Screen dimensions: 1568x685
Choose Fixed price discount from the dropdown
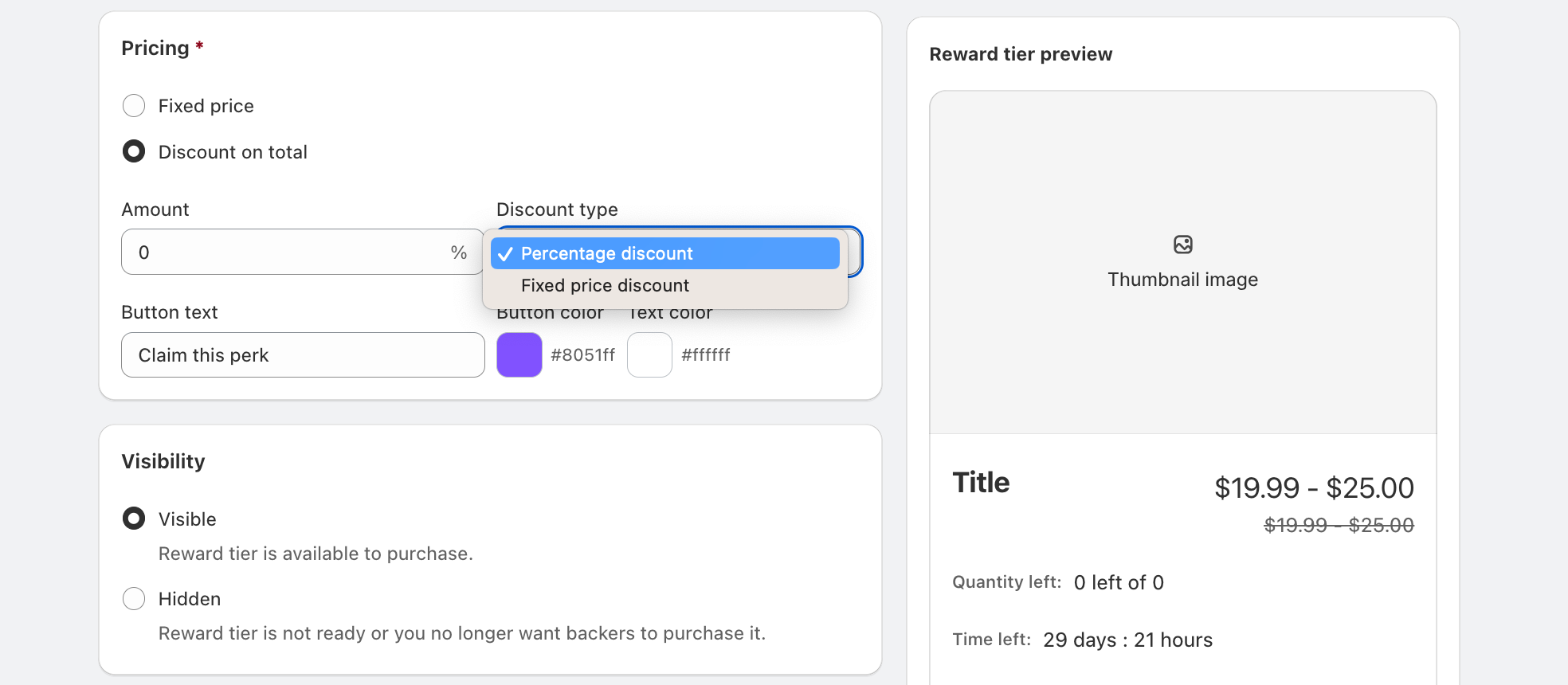665,285
